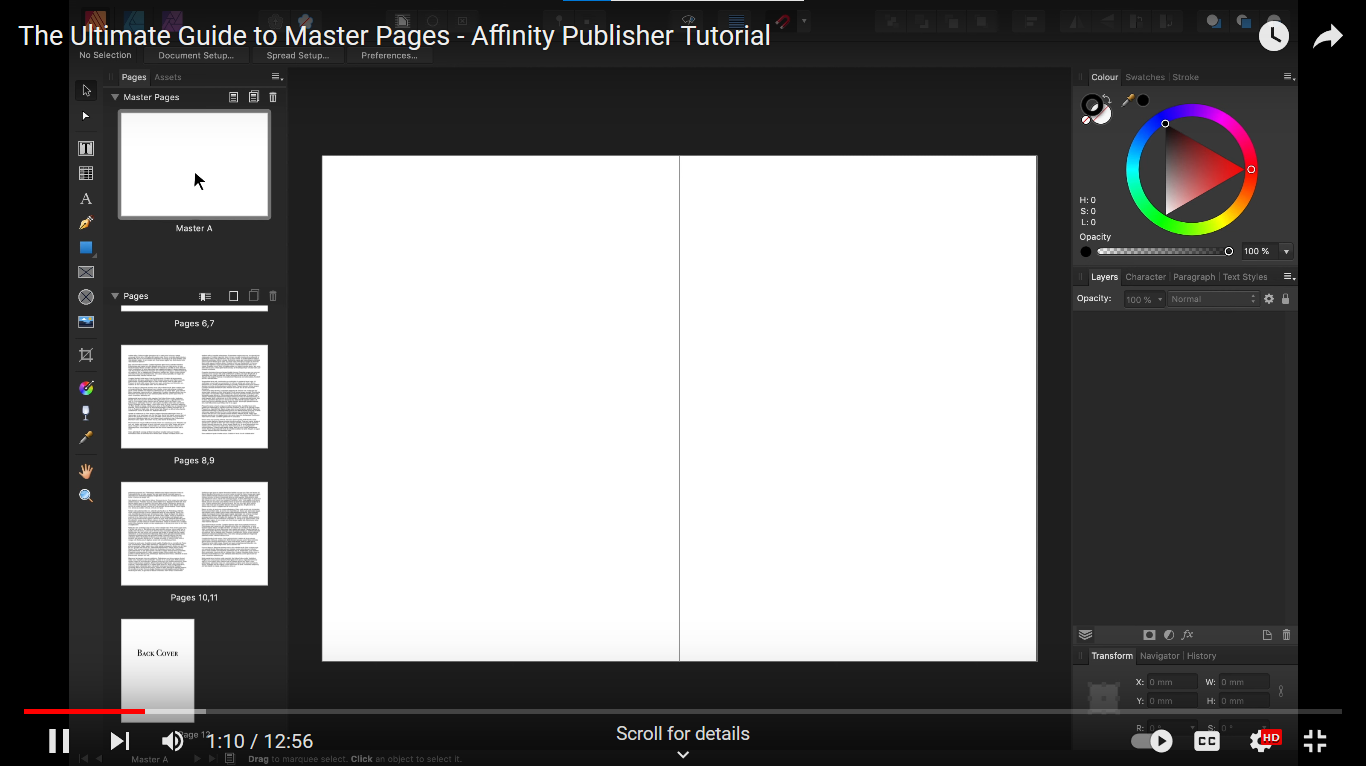Open YouTube quality settings gear
1366x766 pixels.
[x=1261, y=741]
